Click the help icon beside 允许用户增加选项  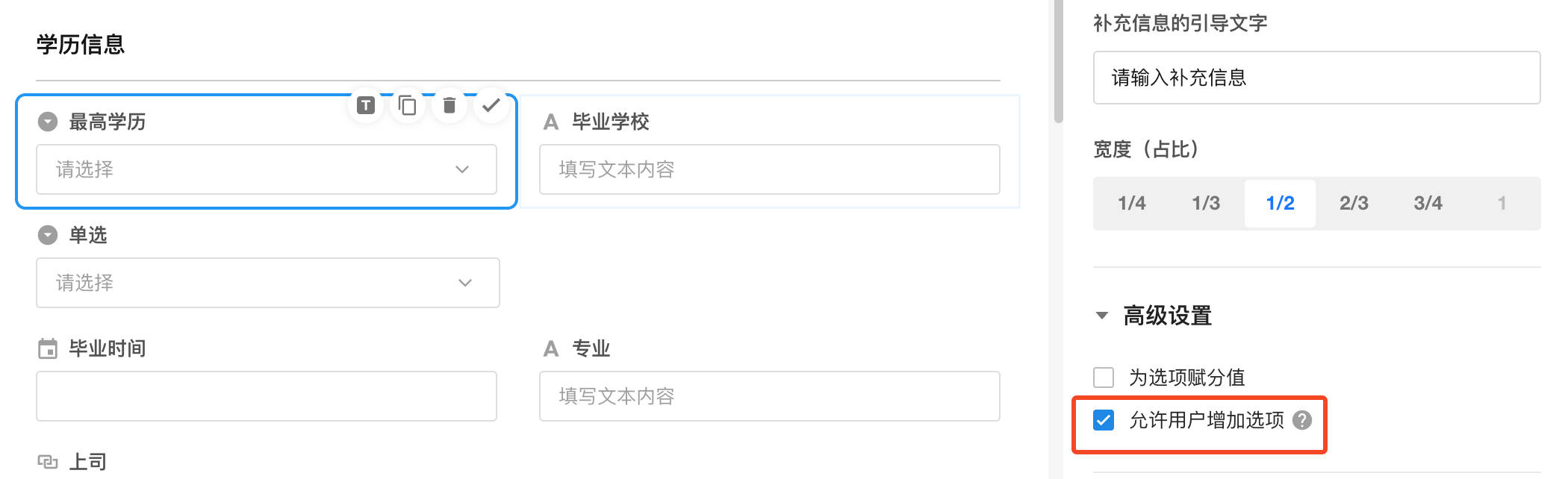(1302, 420)
